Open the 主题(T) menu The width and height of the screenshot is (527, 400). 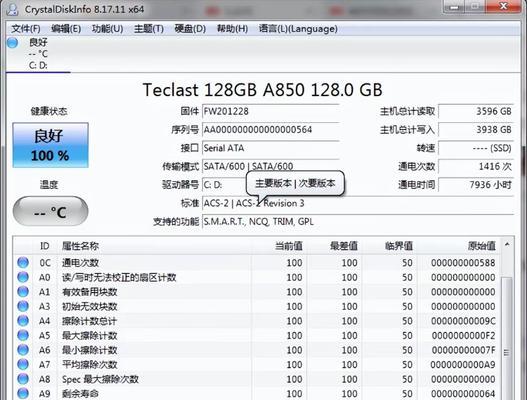click(x=149, y=29)
